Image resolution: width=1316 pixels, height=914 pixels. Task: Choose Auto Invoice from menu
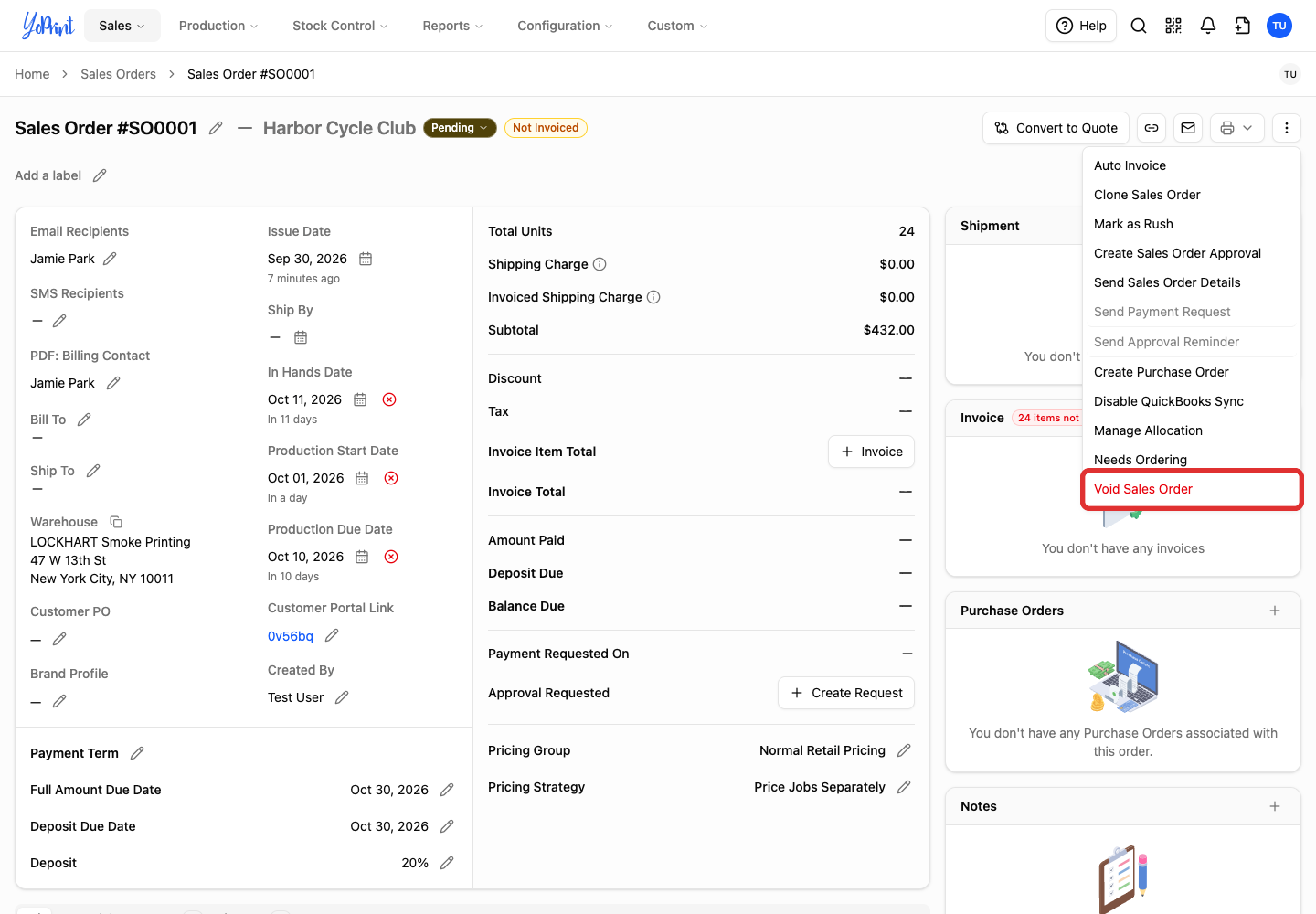coord(1192,165)
